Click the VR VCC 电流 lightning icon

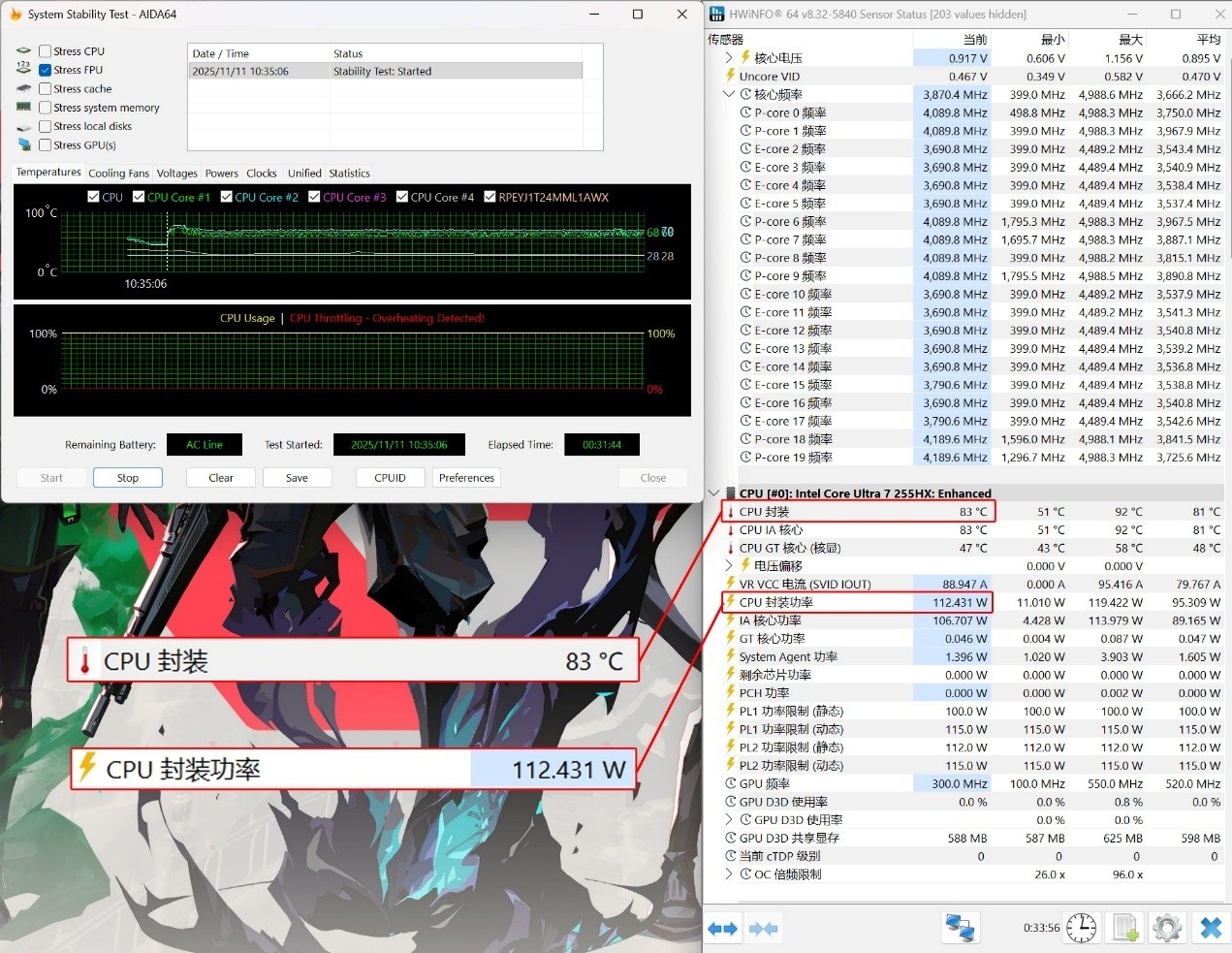click(x=731, y=584)
